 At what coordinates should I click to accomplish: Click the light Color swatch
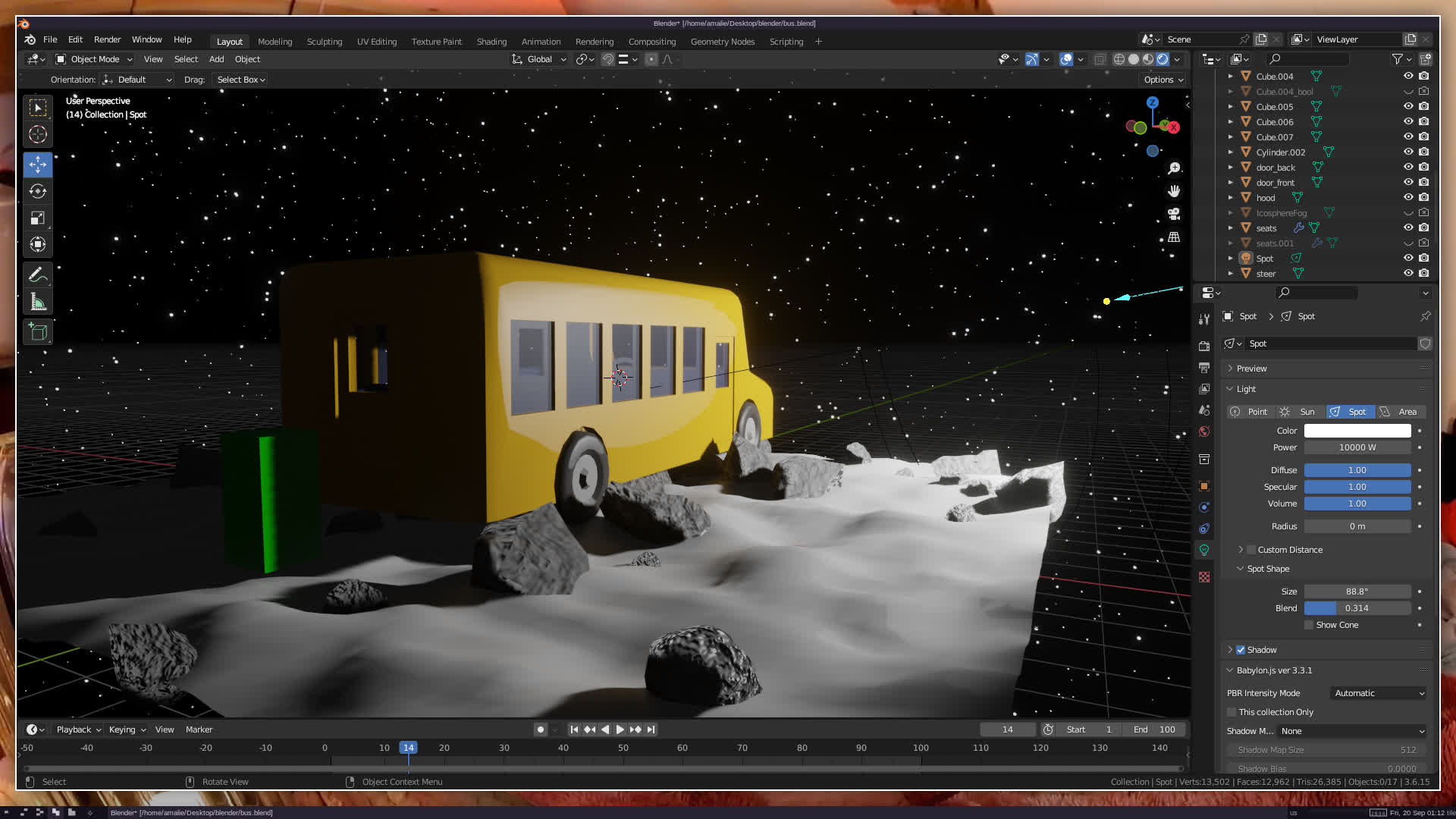click(x=1357, y=431)
